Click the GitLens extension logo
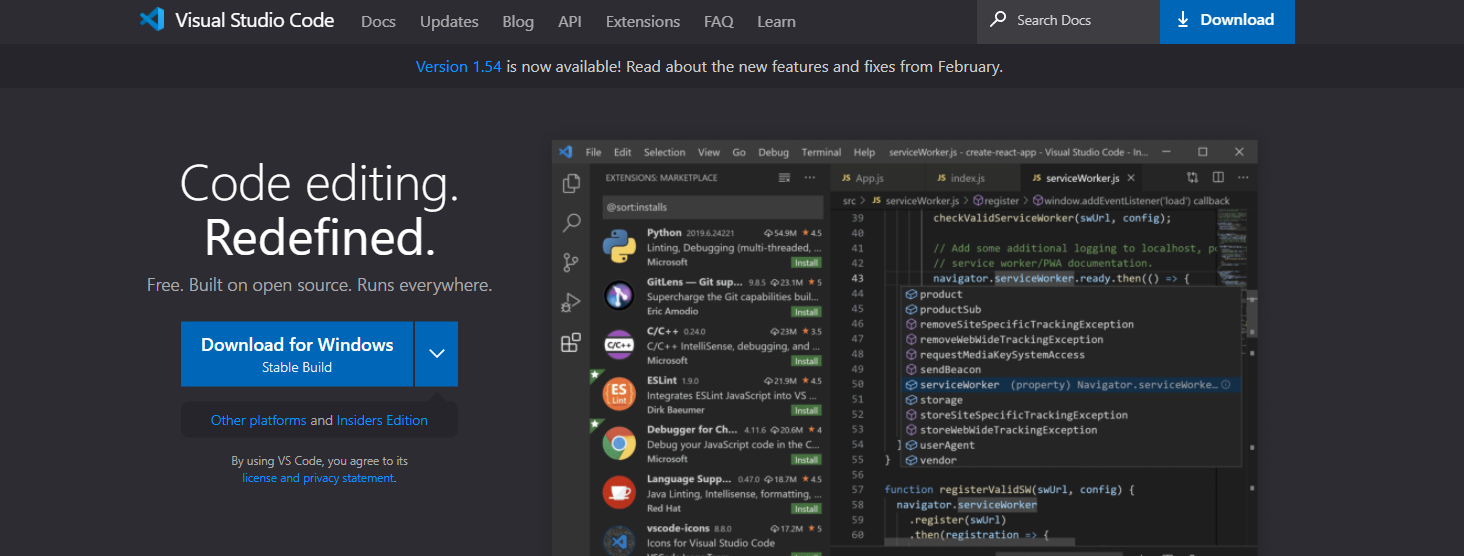1464x556 pixels. click(x=619, y=295)
